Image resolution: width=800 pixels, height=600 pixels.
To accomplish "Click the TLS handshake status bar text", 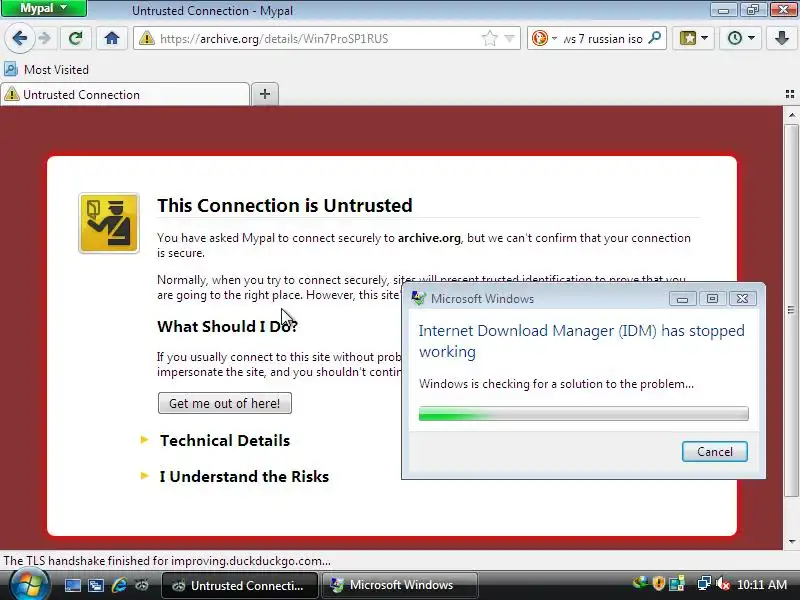I will coord(167,561).
